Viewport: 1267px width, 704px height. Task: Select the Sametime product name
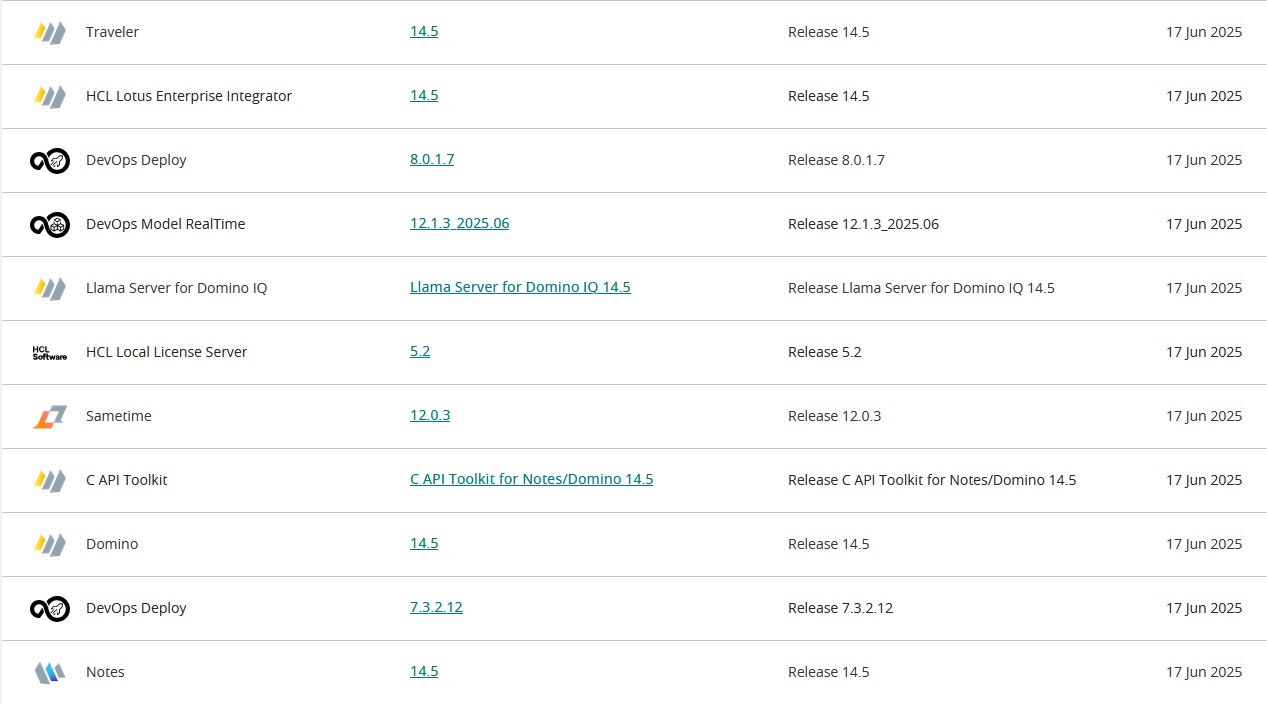tap(119, 416)
